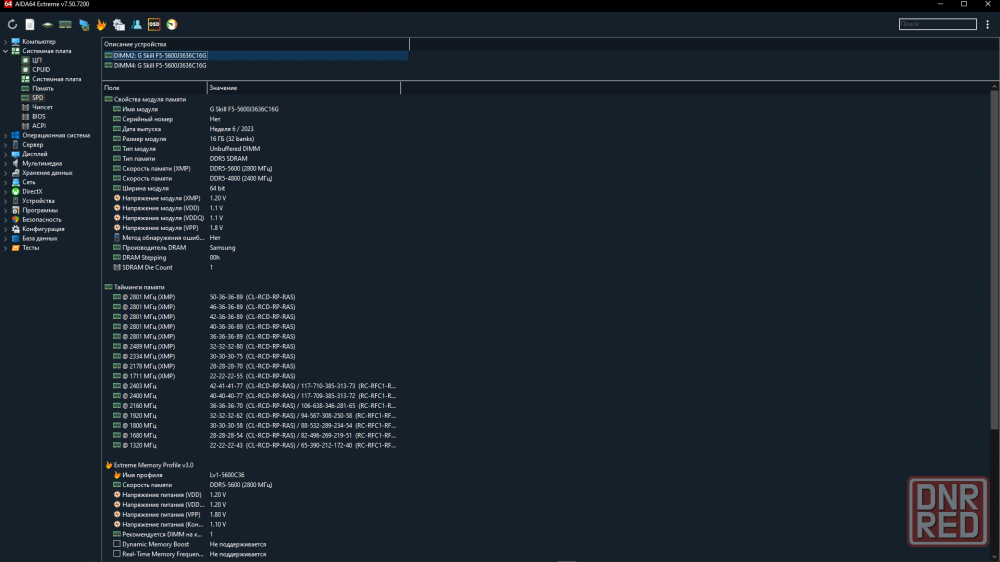
Task: Expand the Хранение данных tree node
Action: tap(6, 173)
